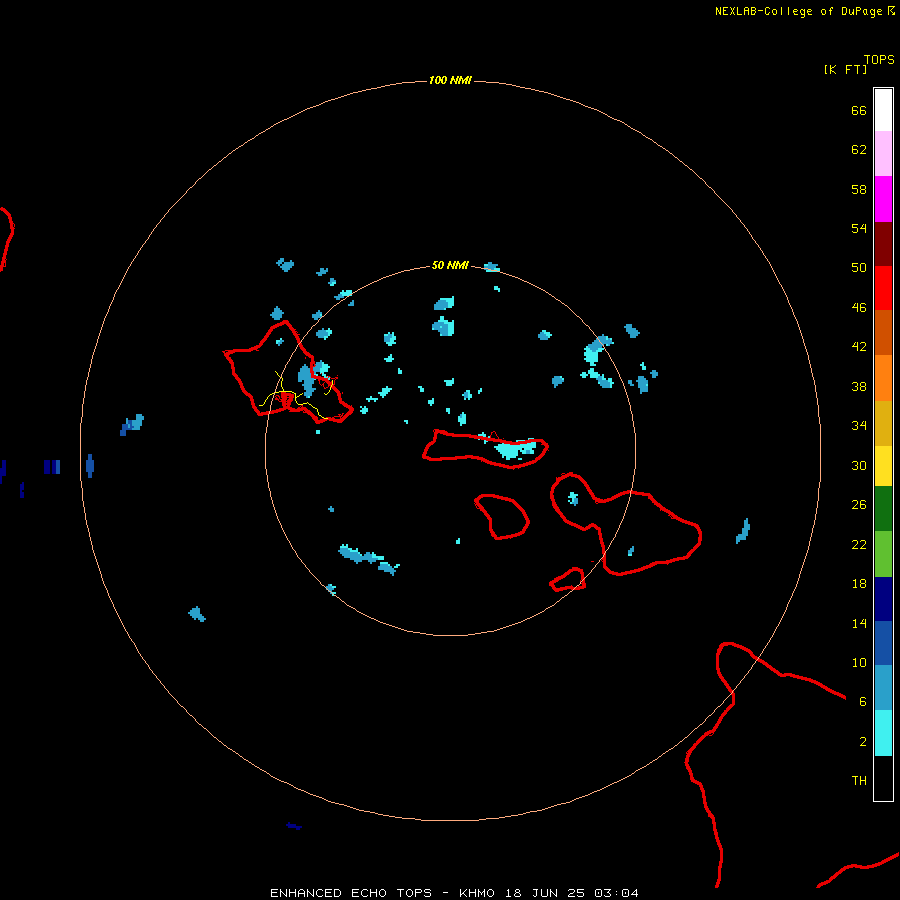Click the small Kahoolawe island outline
This screenshot has width=900, height=900.
[568, 580]
